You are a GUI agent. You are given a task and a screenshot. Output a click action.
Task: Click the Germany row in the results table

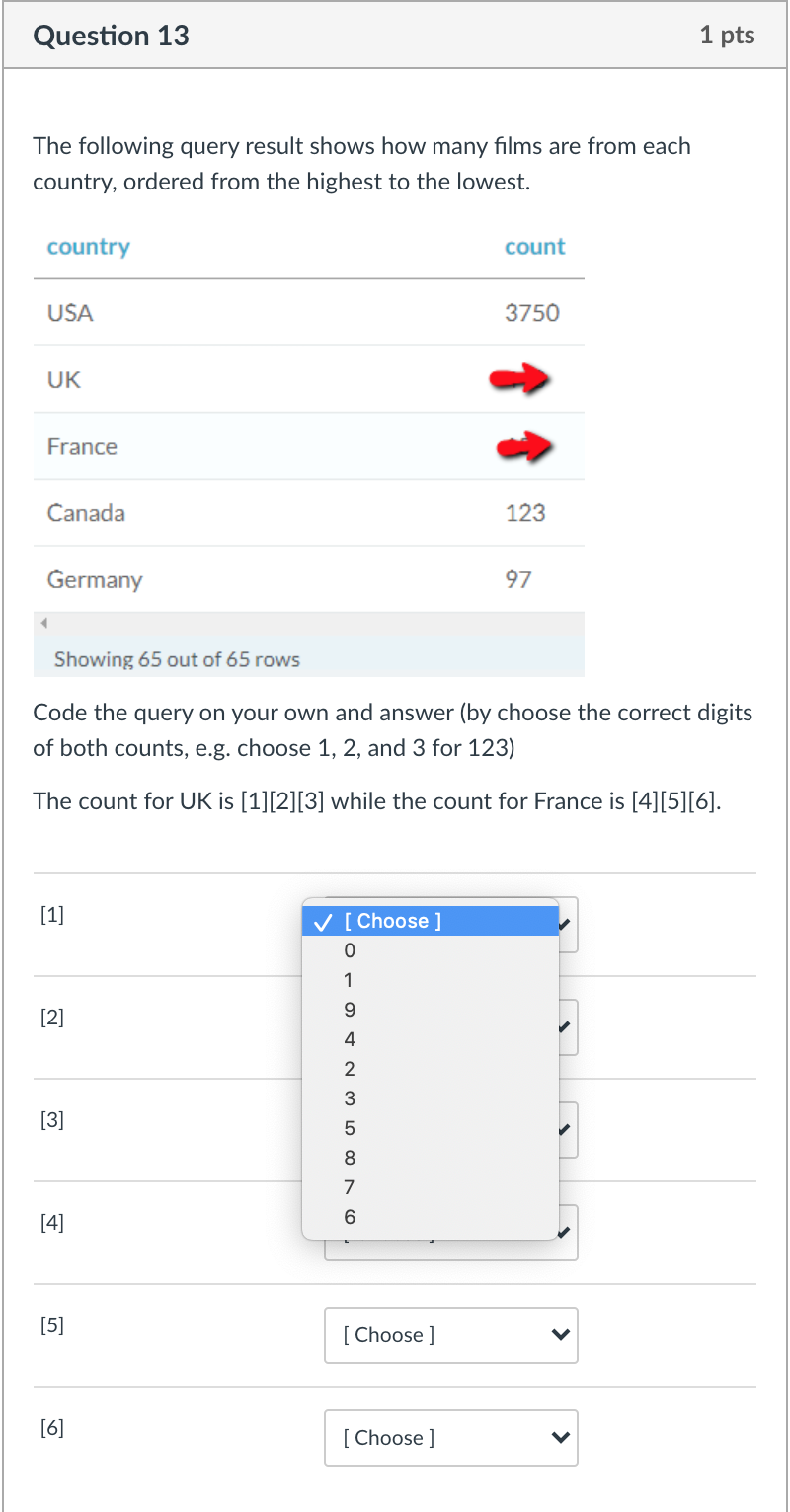[x=95, y=579]
